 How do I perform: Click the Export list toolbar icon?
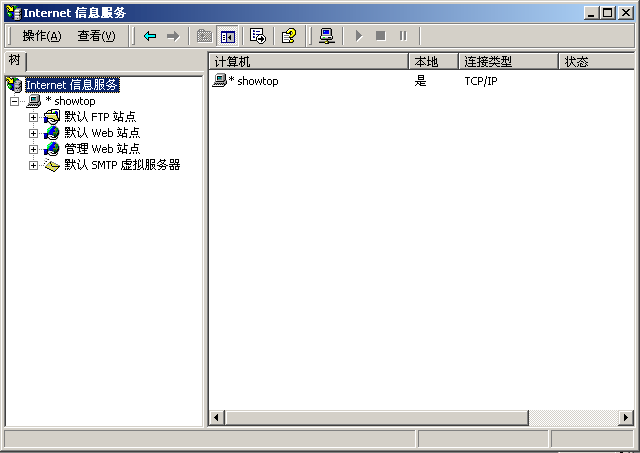258,36
